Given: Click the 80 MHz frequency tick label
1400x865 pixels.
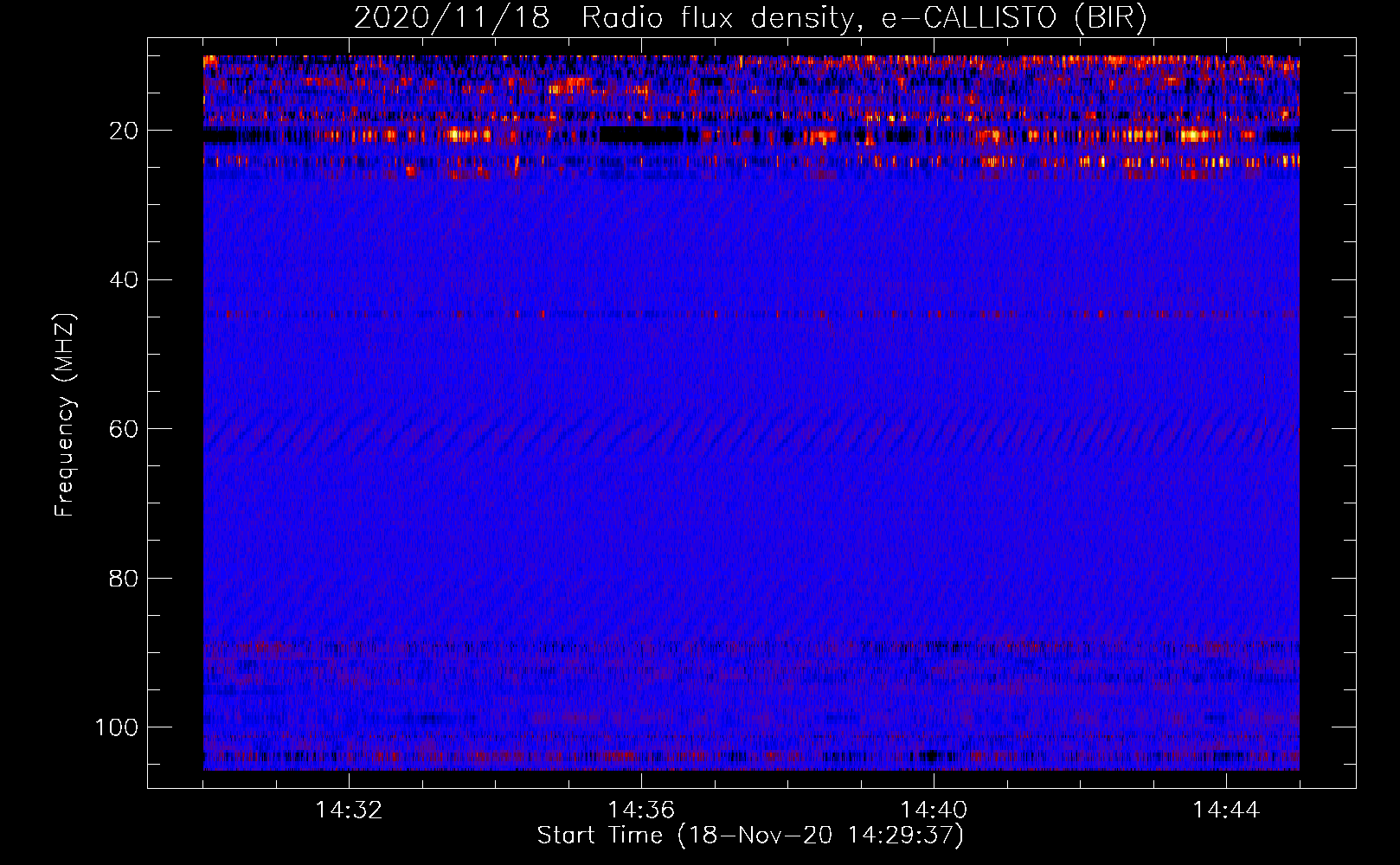Looking at the screenshot, I should point(124,578).
